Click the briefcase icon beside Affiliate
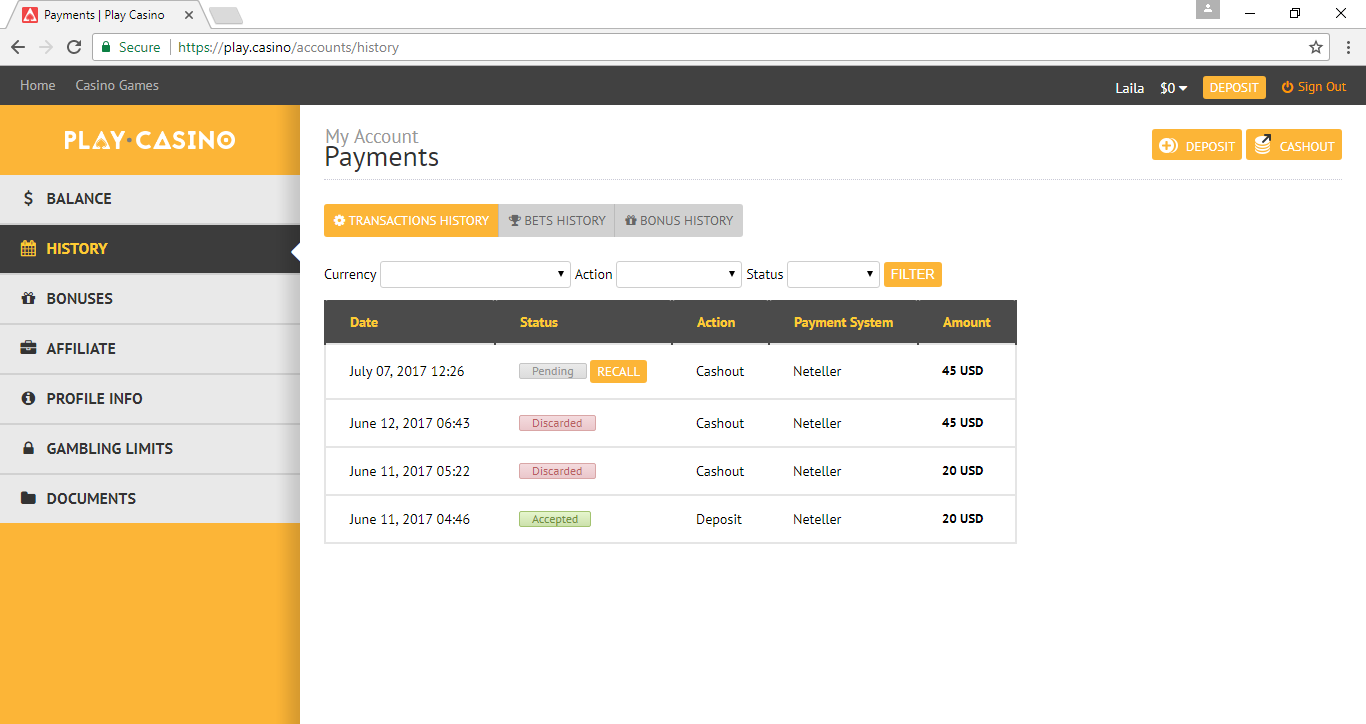Image resolution: width=1366 pixels, height=724 pixels. (x=28, y=349)
